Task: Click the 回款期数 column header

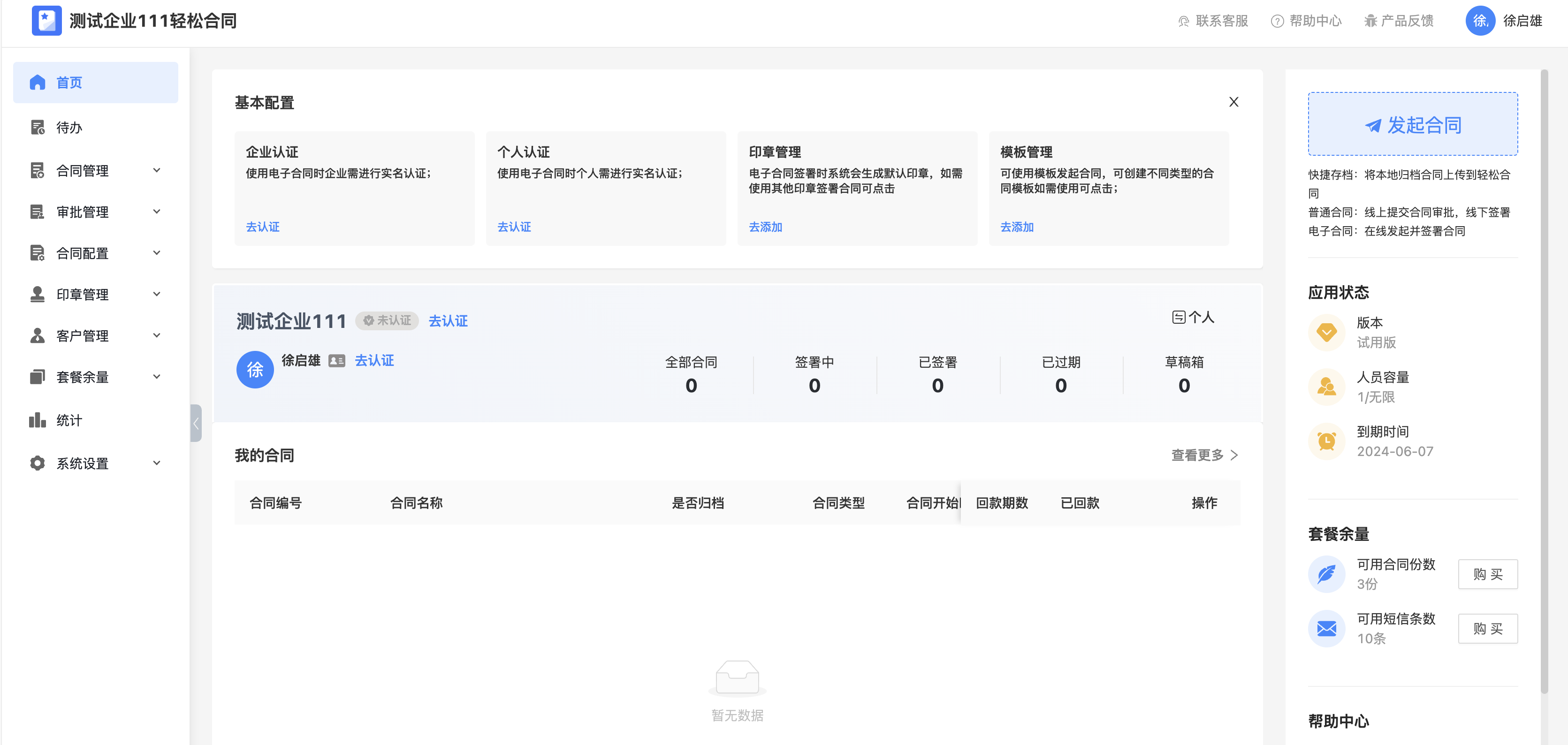Action: pyautogui.click(x=1002, y=503)
